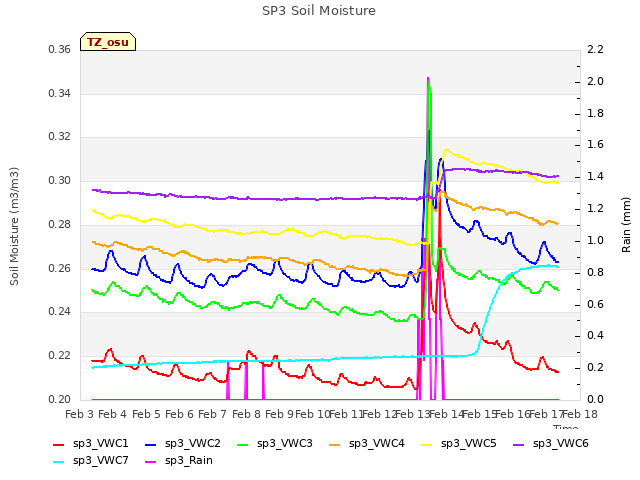
Task: Click the orange sp3_VWC4 legend swatch
Action: coord(335,444)
